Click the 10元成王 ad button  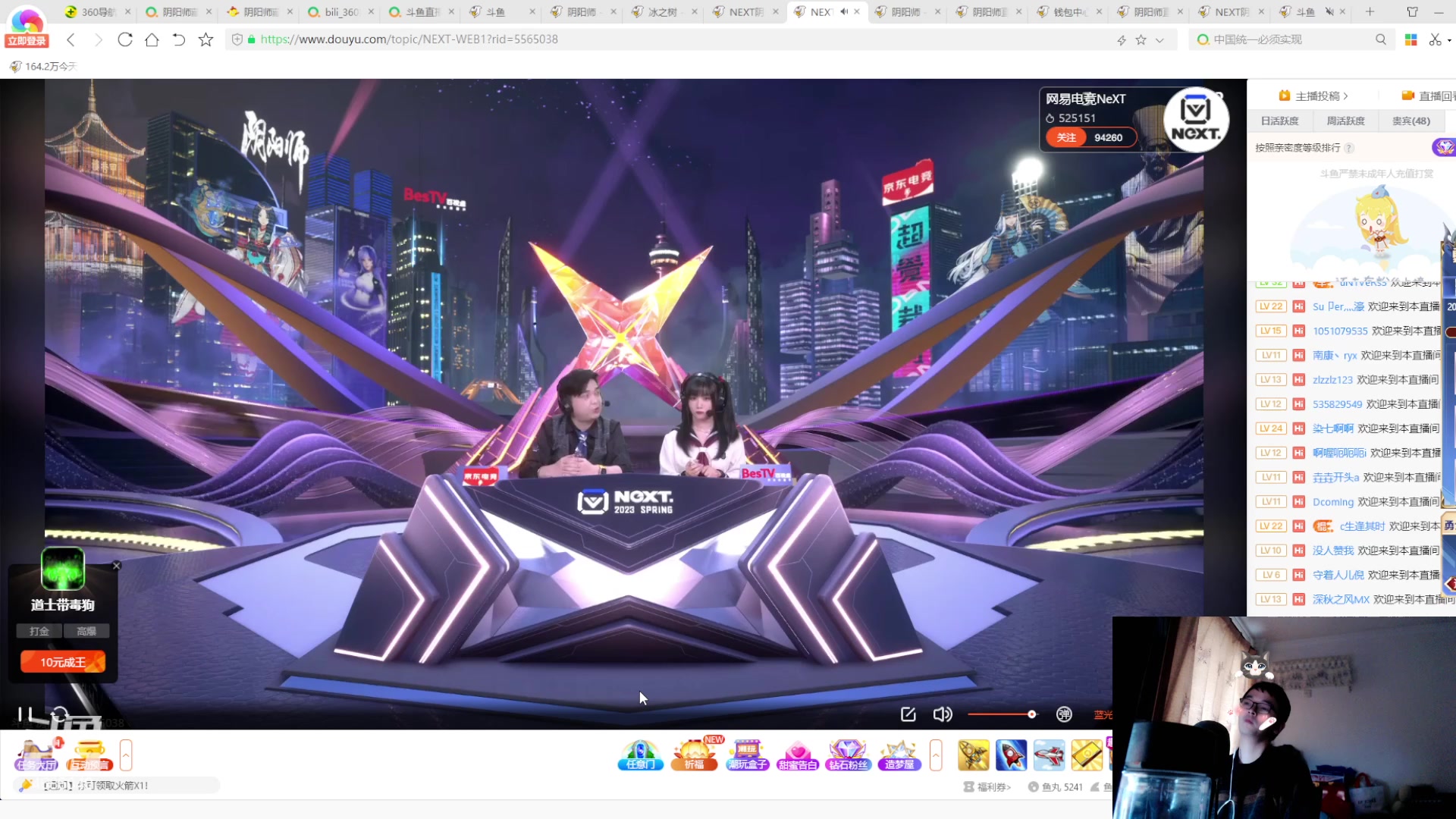pos(63,662)
